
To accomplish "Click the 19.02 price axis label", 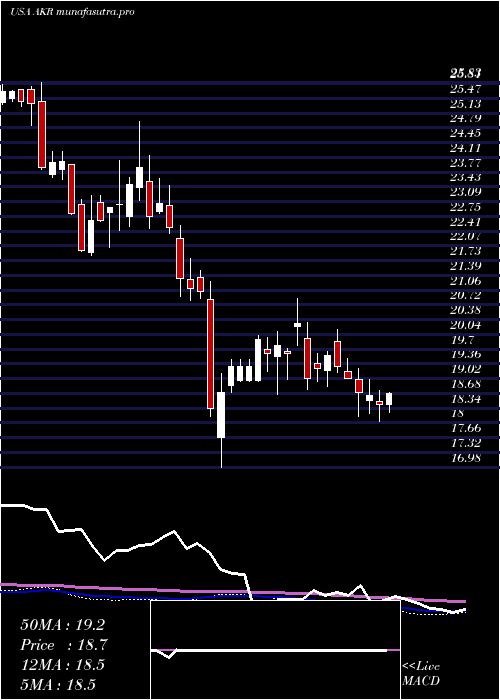I will (x=465, y=369).
